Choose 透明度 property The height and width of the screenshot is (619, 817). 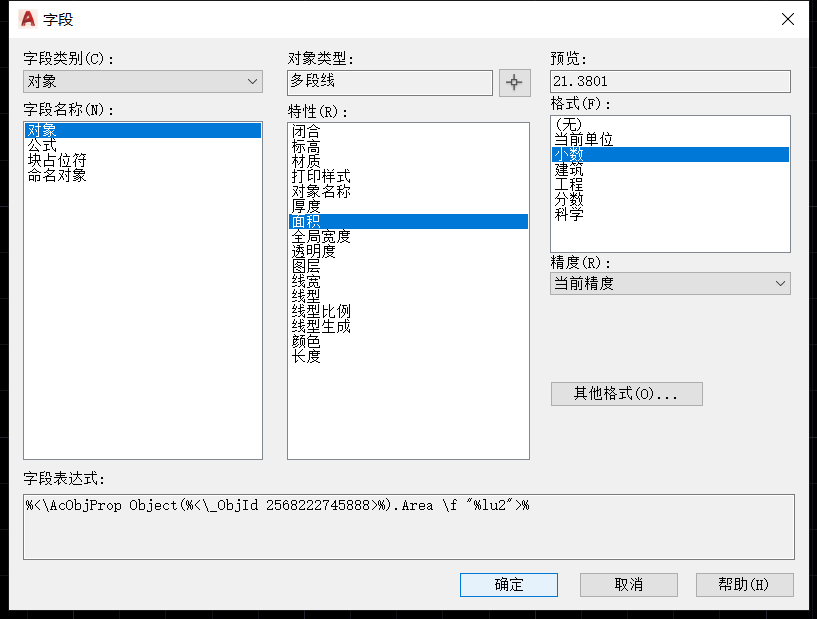[408, 252]
